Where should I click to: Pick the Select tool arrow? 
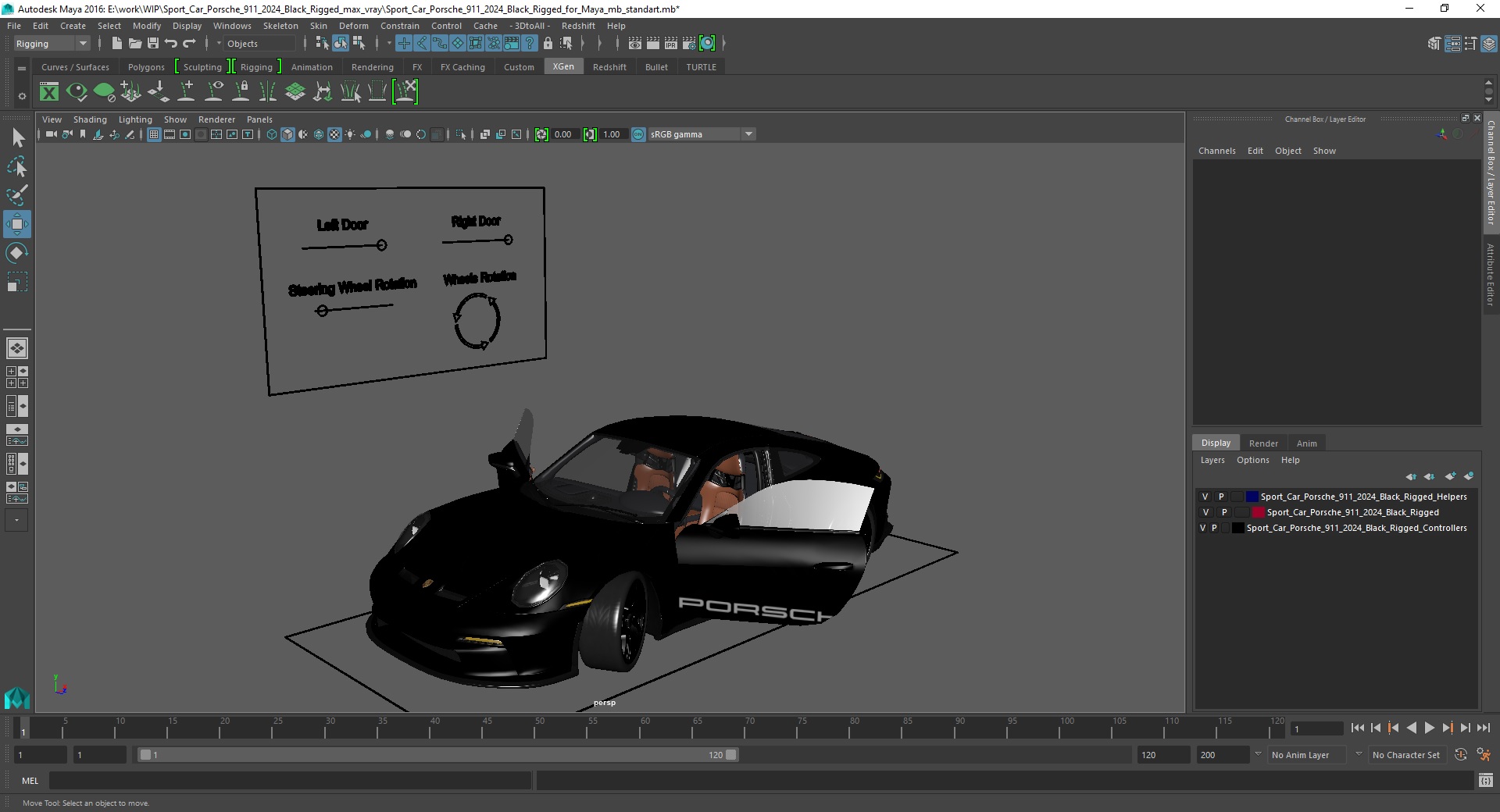pyautogui.click(x=17, y=138)
